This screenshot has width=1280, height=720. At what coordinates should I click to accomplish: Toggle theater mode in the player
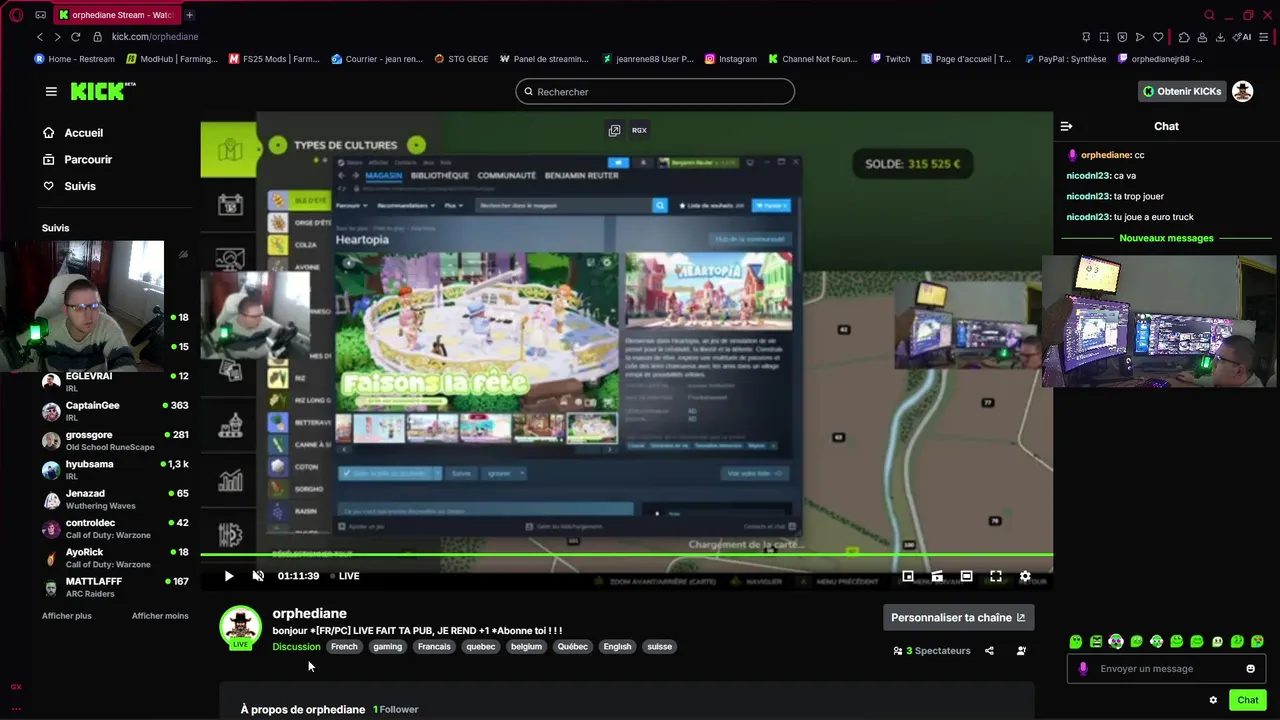tap(966, 576)
